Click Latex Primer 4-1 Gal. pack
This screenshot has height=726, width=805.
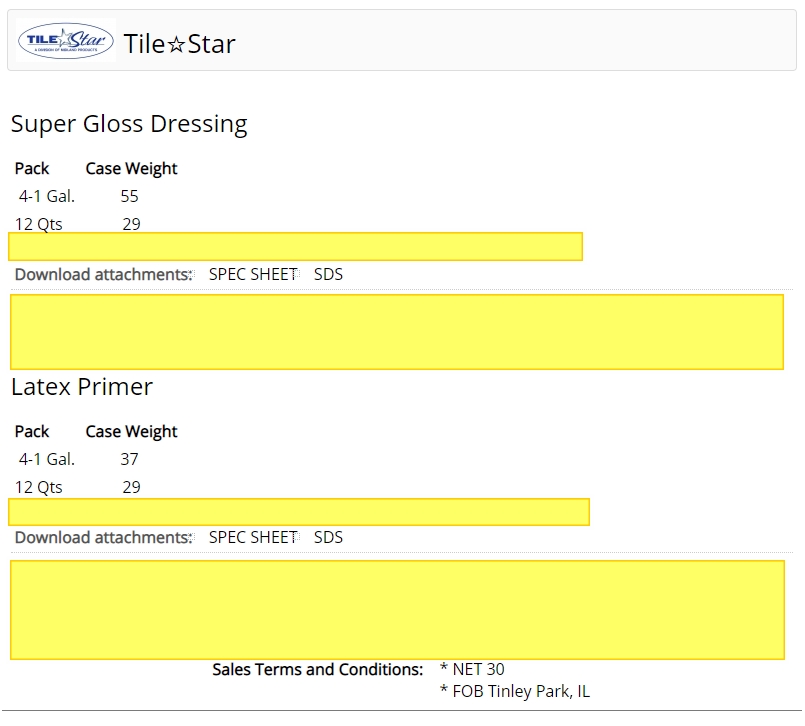tap(47, 459)
